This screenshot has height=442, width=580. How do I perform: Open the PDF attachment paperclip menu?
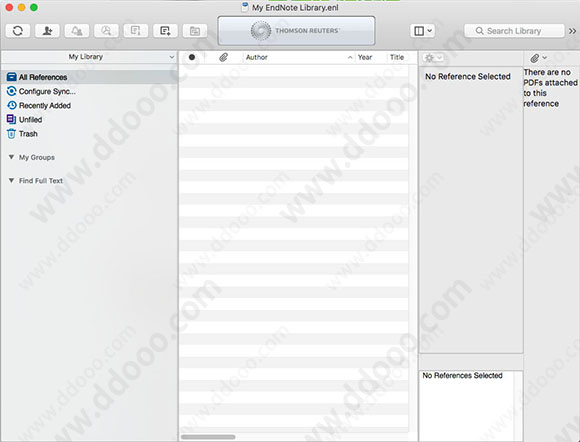[538, 58]
